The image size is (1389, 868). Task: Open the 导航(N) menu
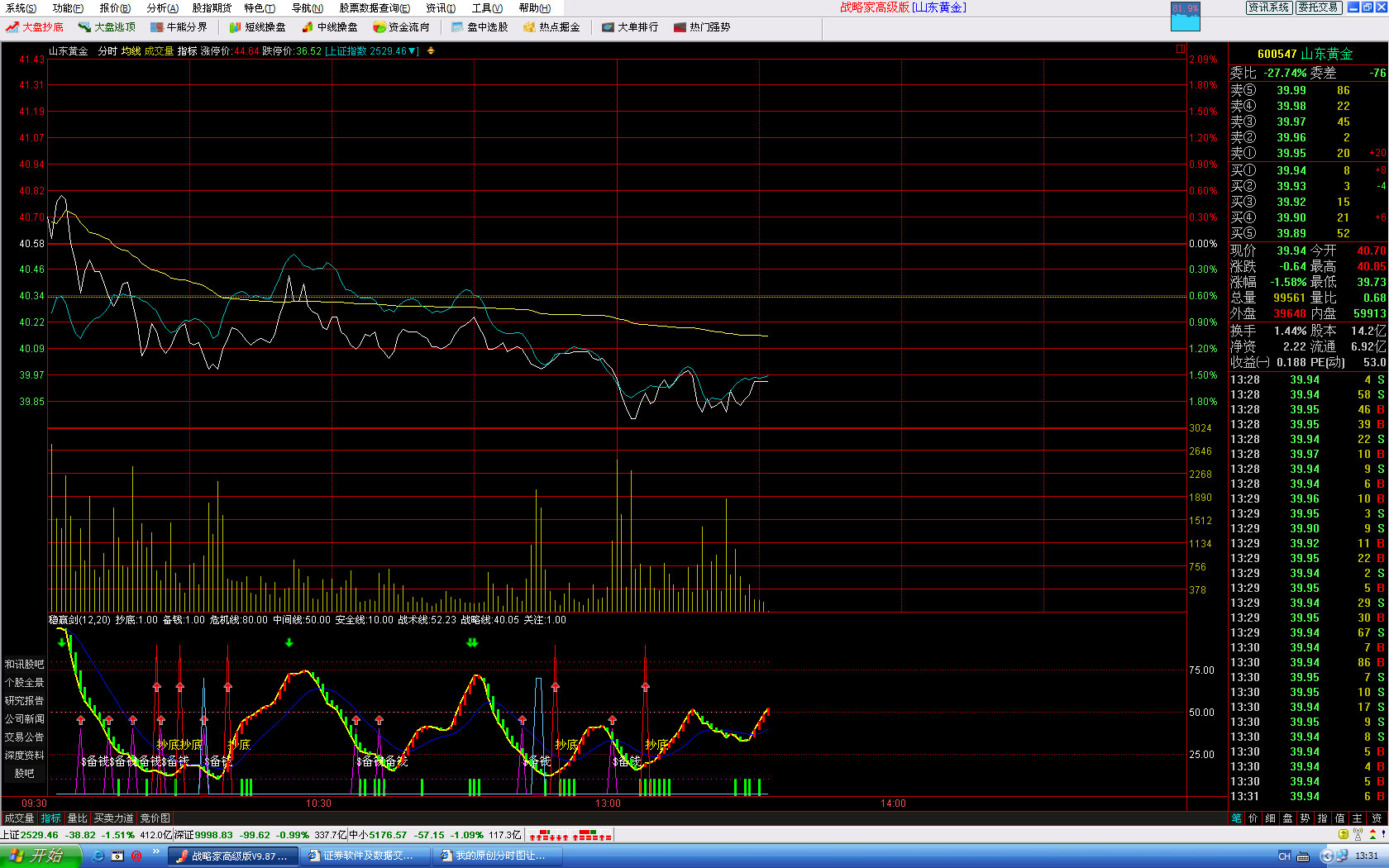308,8
